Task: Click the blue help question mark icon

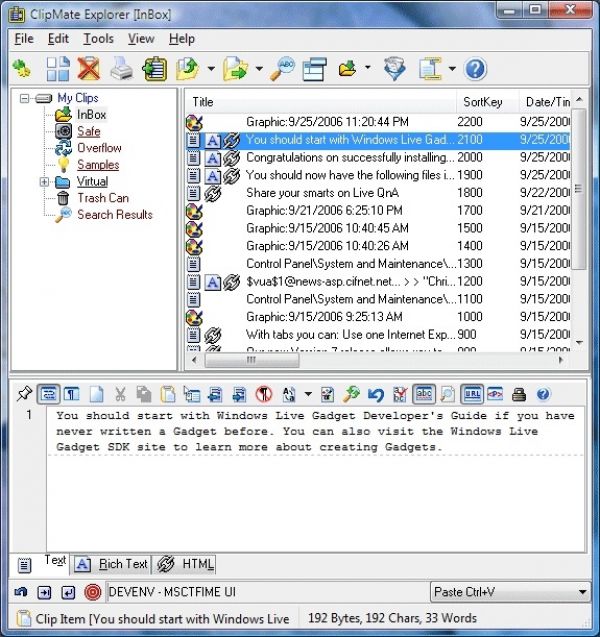Action: [x=476, y=69]
